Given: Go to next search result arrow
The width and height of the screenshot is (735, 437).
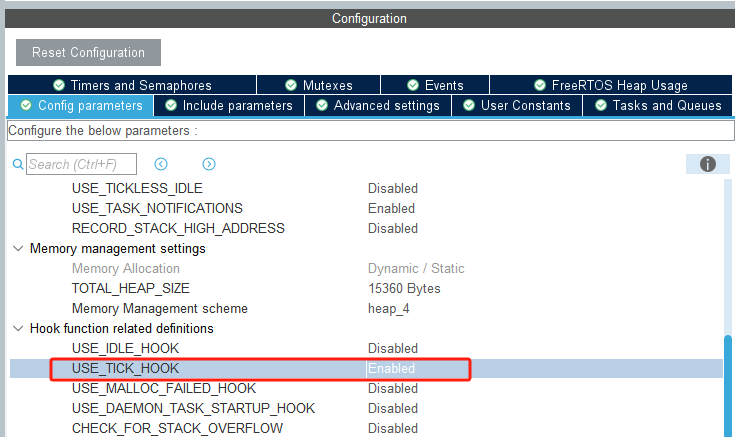Looking at the screenshot, I should 208,164.
